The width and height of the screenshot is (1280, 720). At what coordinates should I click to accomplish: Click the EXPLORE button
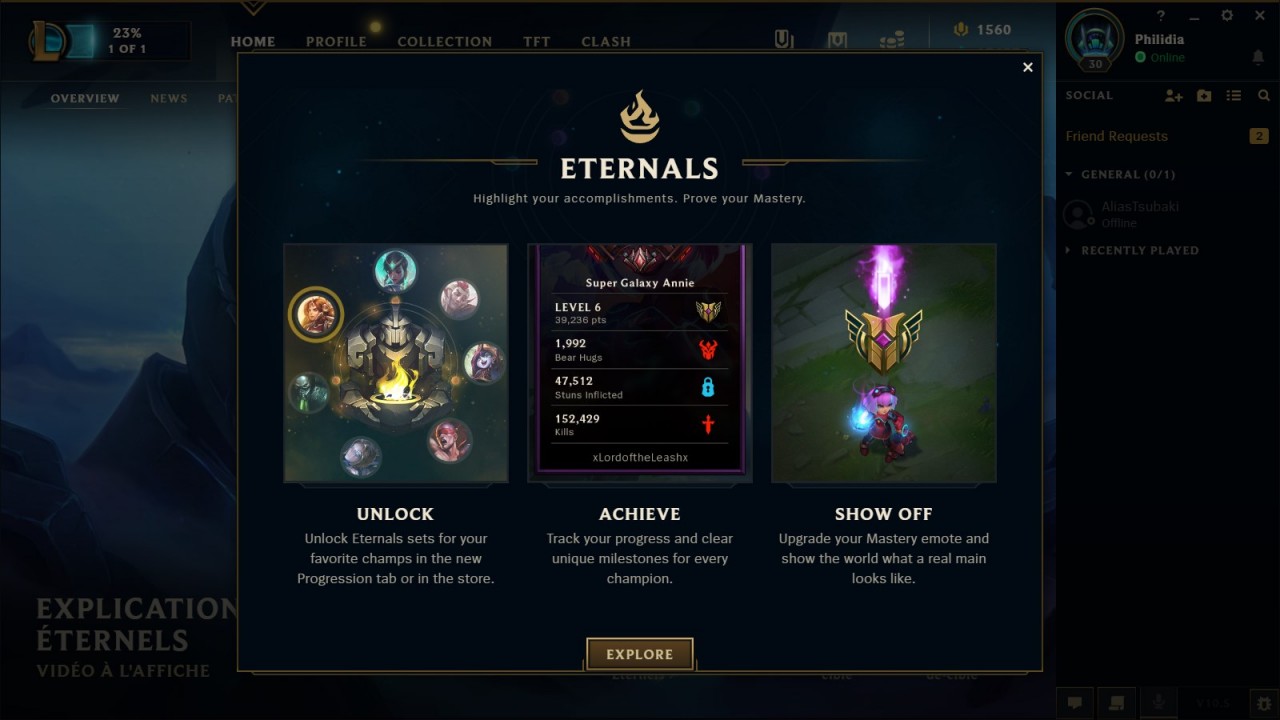pyautogui.click(x=640, y=655)
